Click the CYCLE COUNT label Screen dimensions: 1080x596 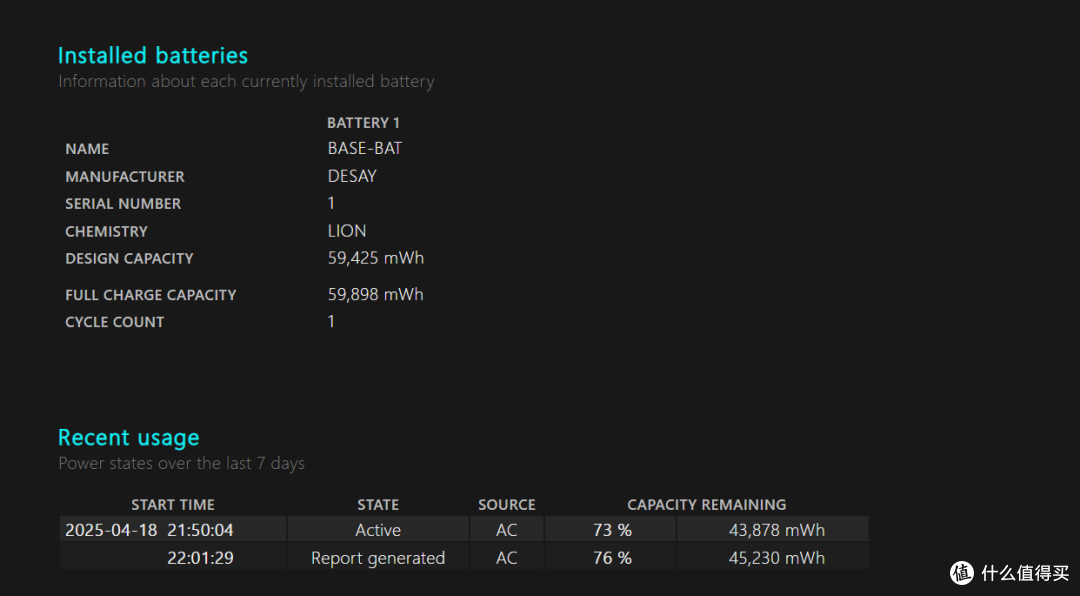(114, 322)
